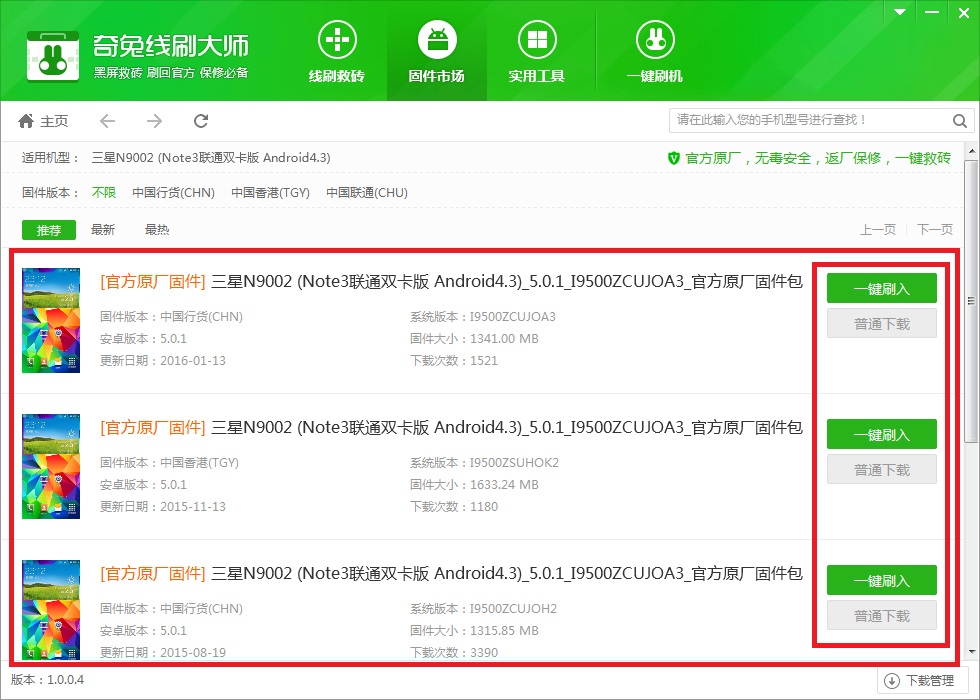Go to 上一页 previous page
Screen dimensions: 980x700
pos(878,229)
